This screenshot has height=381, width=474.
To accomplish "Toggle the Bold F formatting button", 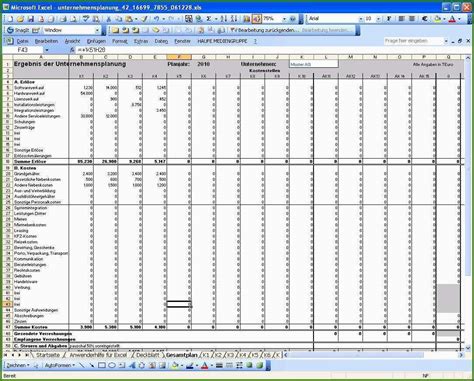I will [389, 19].
